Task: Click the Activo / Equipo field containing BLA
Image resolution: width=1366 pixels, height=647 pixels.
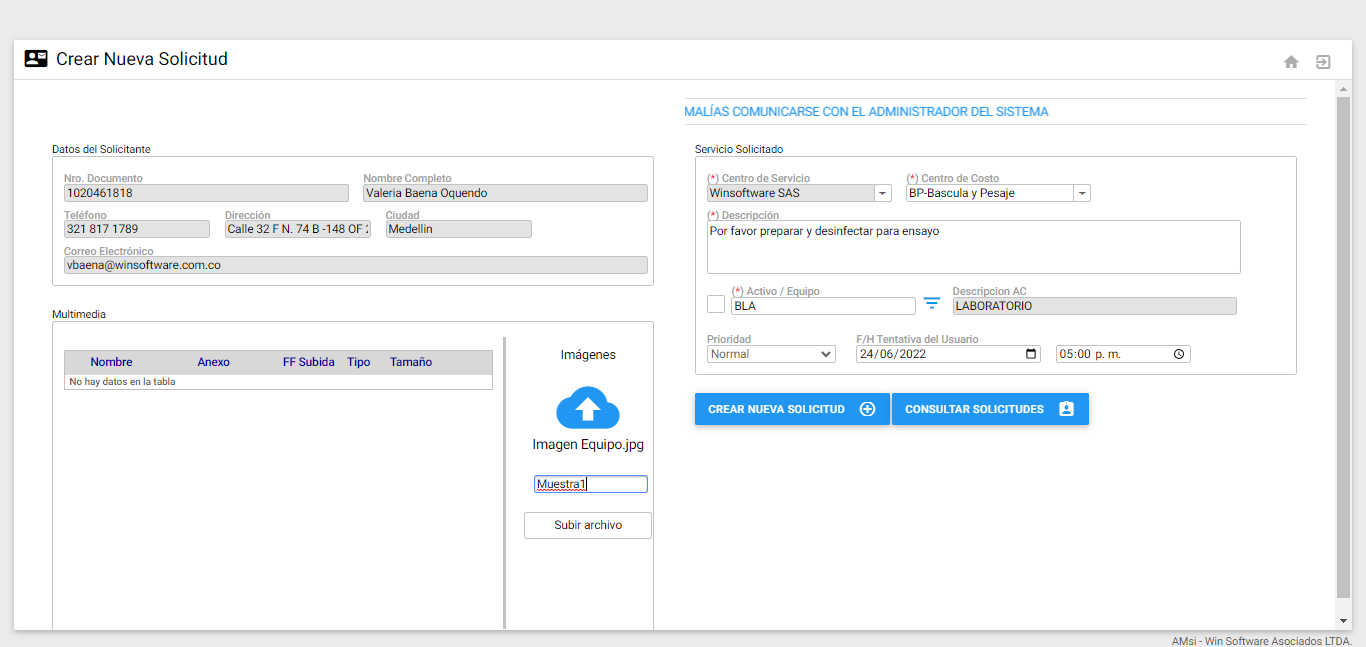Action: [x=823, y=306]
